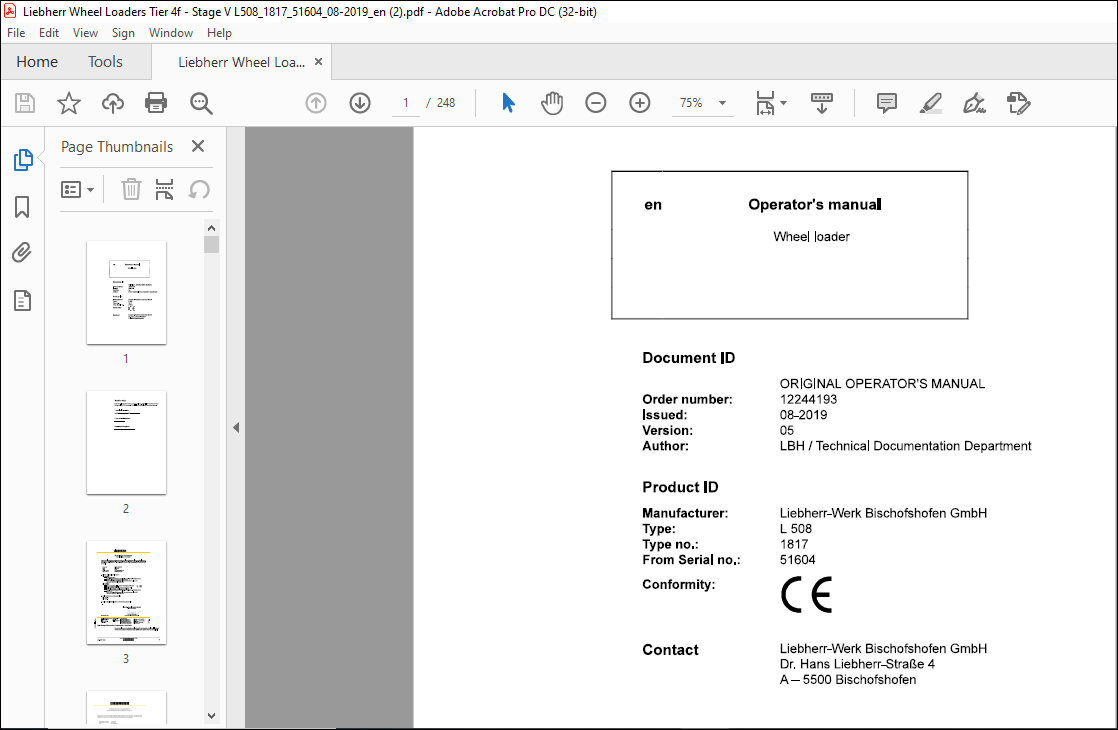The width and height of the screenshot is (1118, 730).
Task: Open thumbnail options dropdown menu
Action: [77, 190]
